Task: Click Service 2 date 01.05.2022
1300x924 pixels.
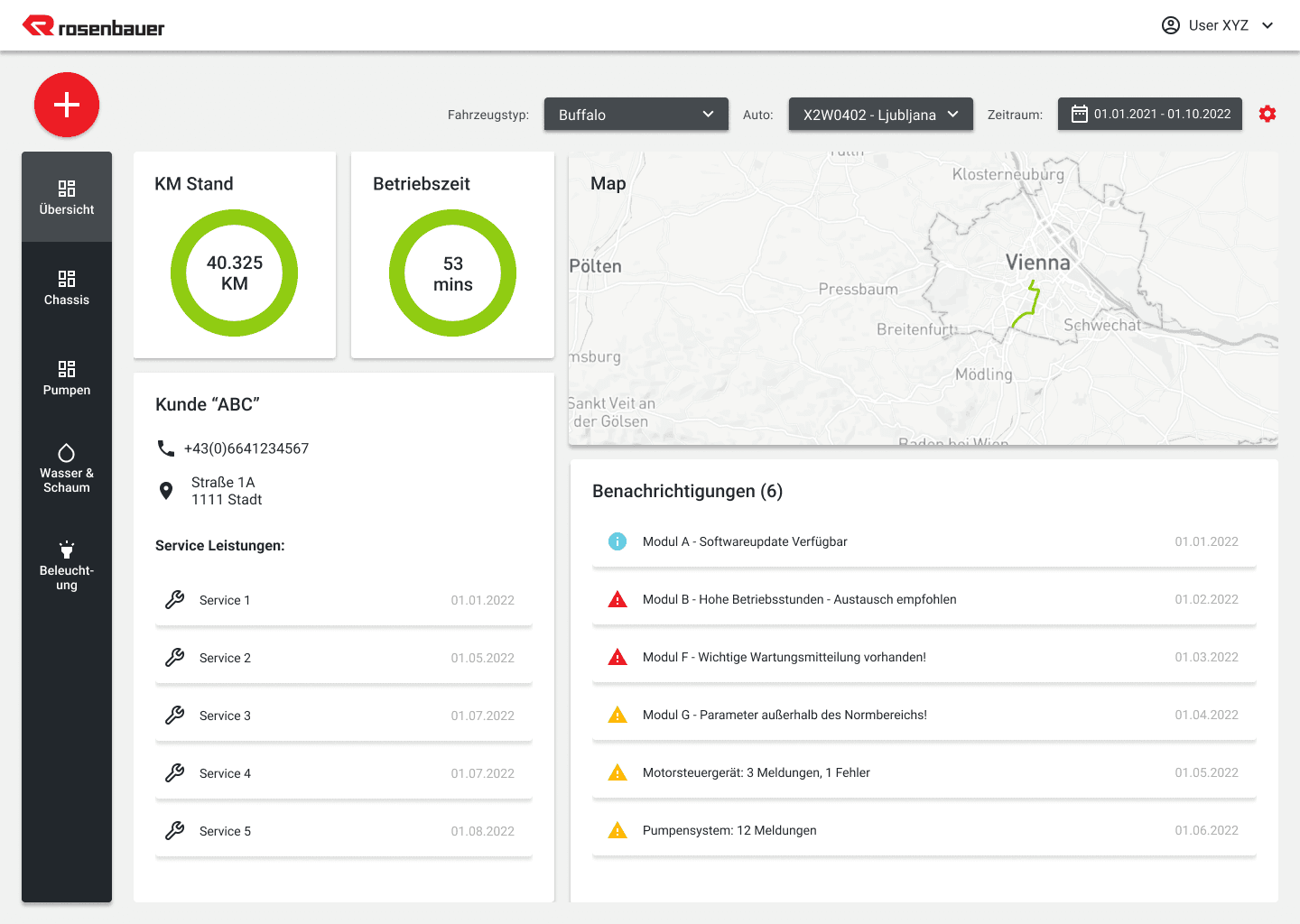Action: [x=483, y=658]
